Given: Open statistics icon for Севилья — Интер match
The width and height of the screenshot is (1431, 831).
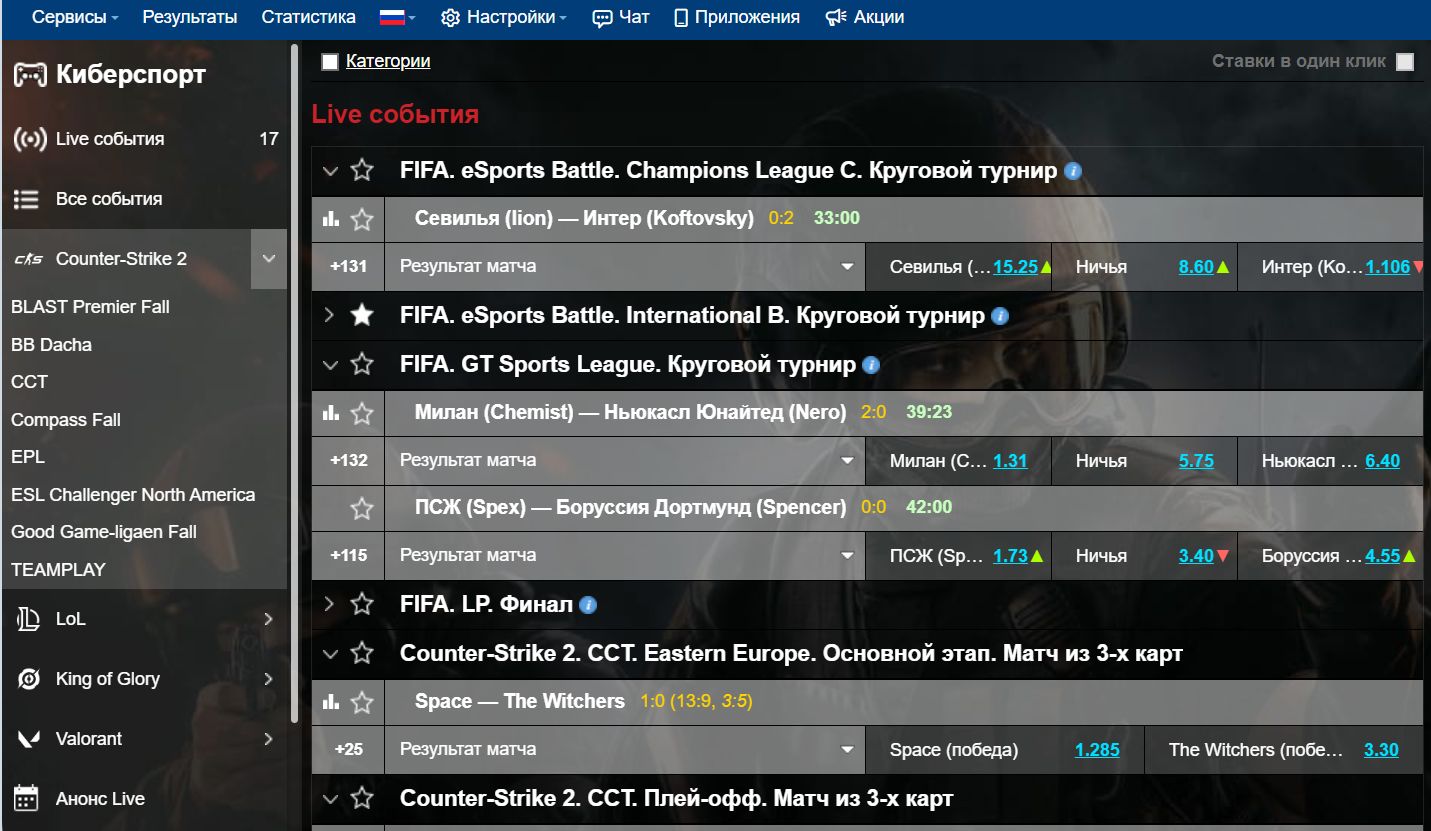Looking at the screenshot, I should [x=331, y=218].
